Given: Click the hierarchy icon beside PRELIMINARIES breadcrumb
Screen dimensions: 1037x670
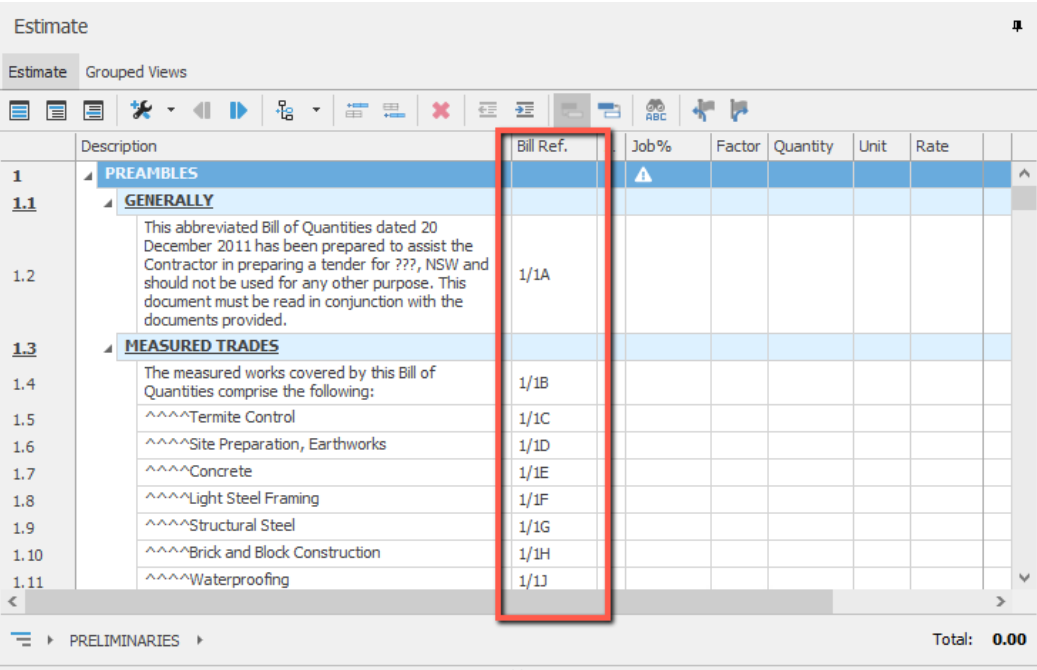Looking at the screenshot, I should pos(22,640).
